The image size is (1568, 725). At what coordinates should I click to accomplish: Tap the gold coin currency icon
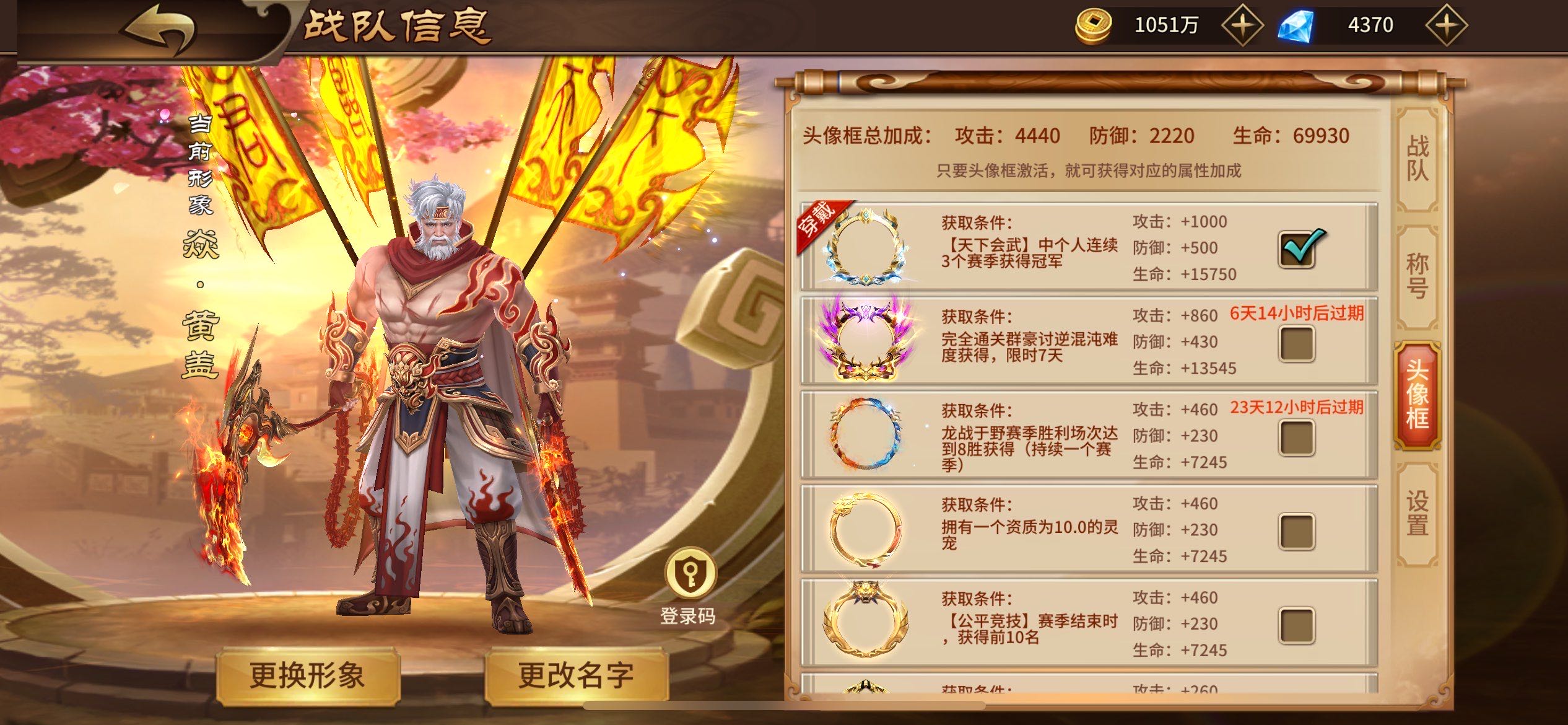[x=1093, y=26]
